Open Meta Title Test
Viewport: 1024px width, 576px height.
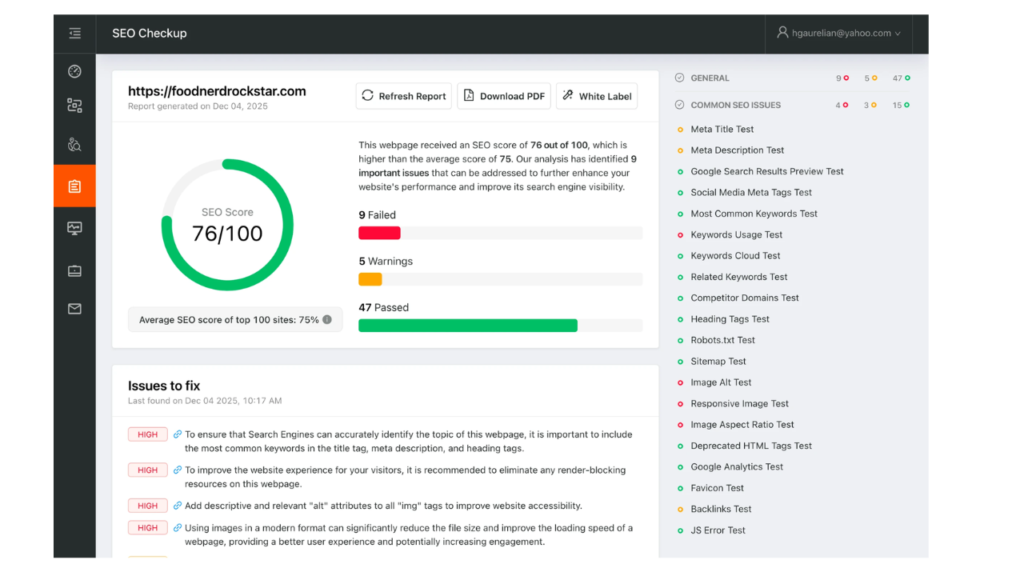click(722, 129)
